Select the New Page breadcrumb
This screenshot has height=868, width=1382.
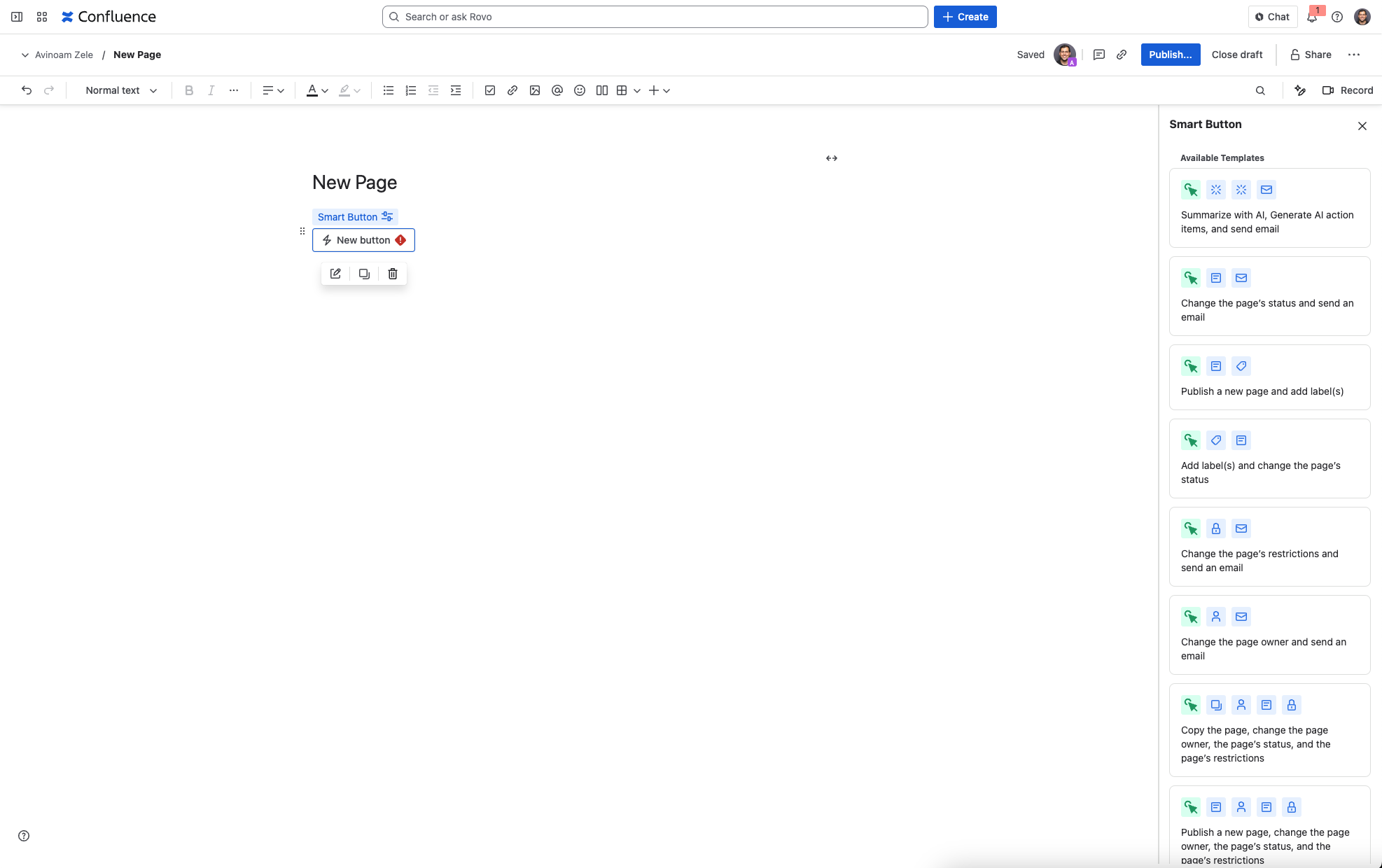[x=137, y=55]
